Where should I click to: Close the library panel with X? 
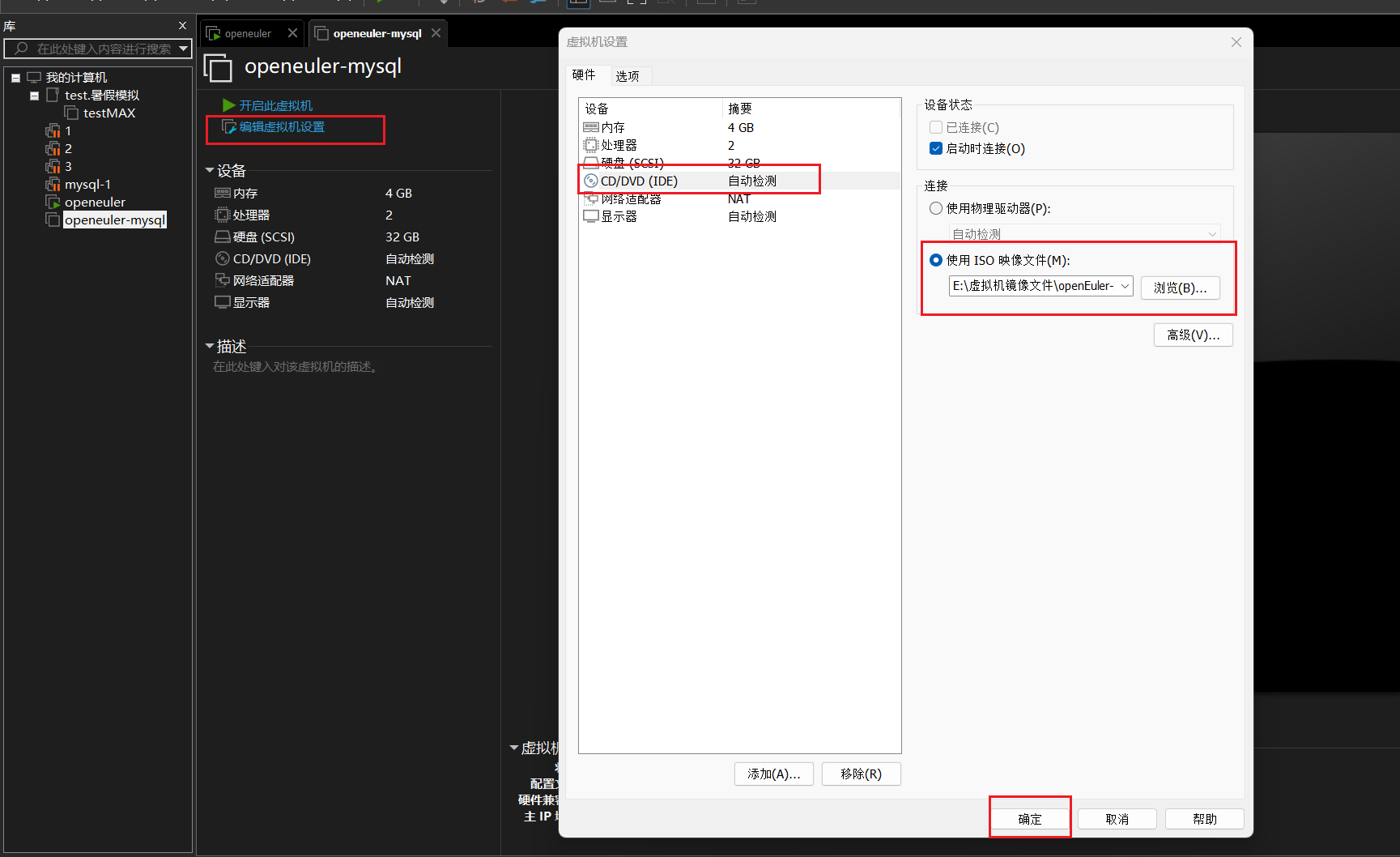[x=182, y=26]
